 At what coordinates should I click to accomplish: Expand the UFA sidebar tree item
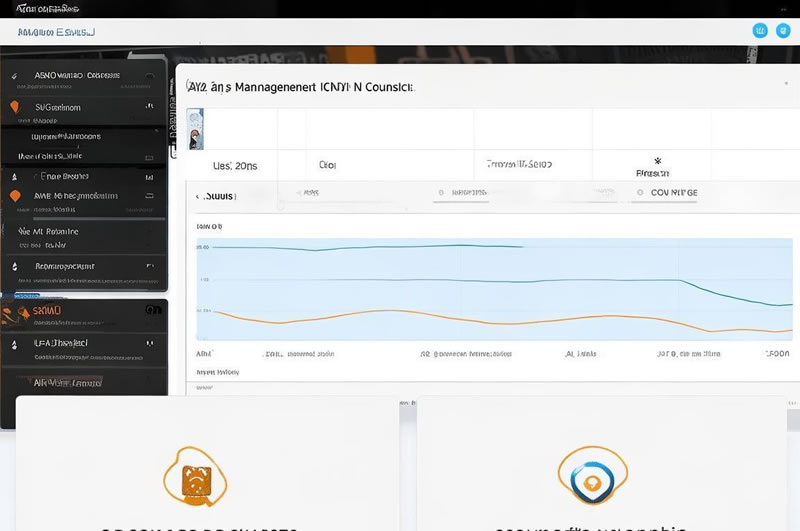[x=15, y=343]
